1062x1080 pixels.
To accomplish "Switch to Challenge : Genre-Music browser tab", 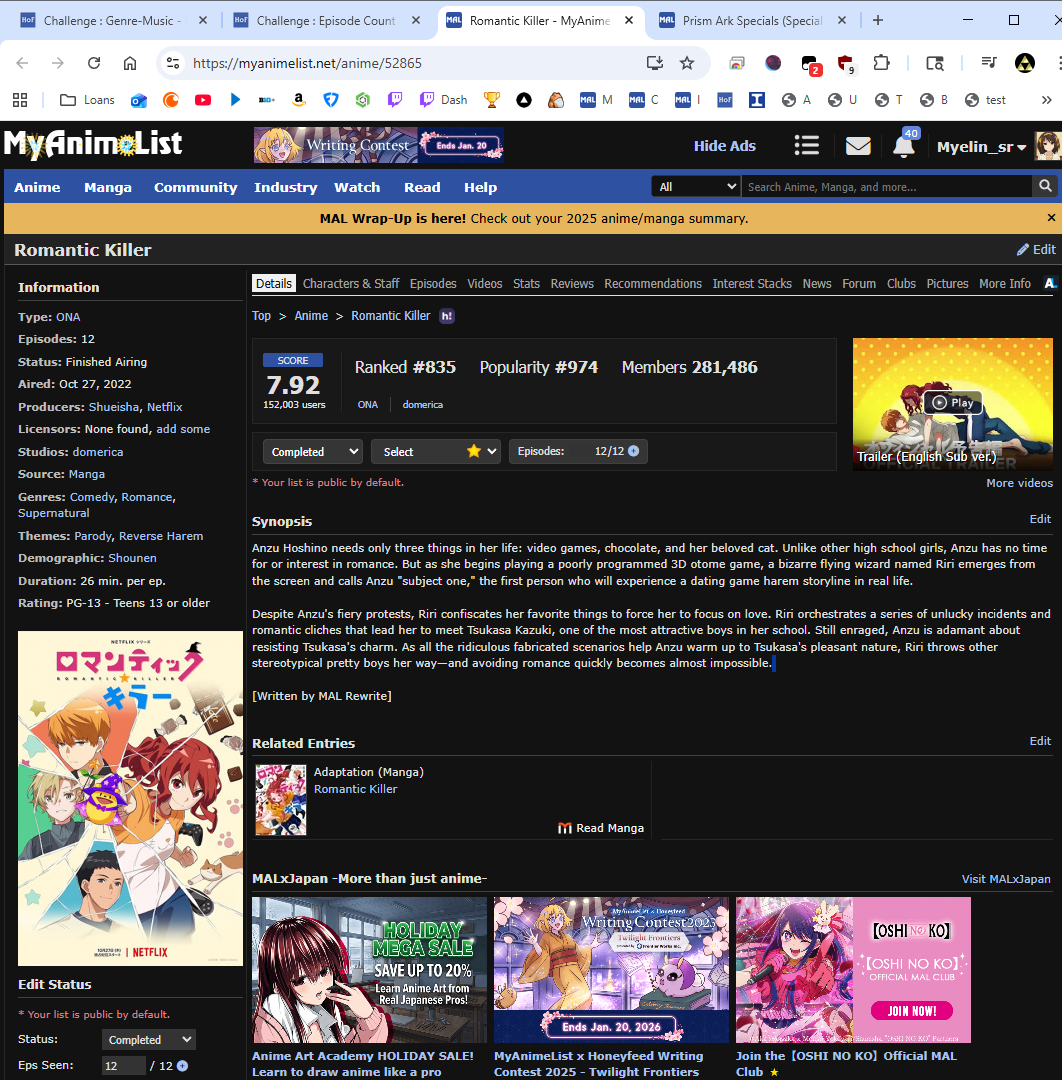I will coord(112,21).
